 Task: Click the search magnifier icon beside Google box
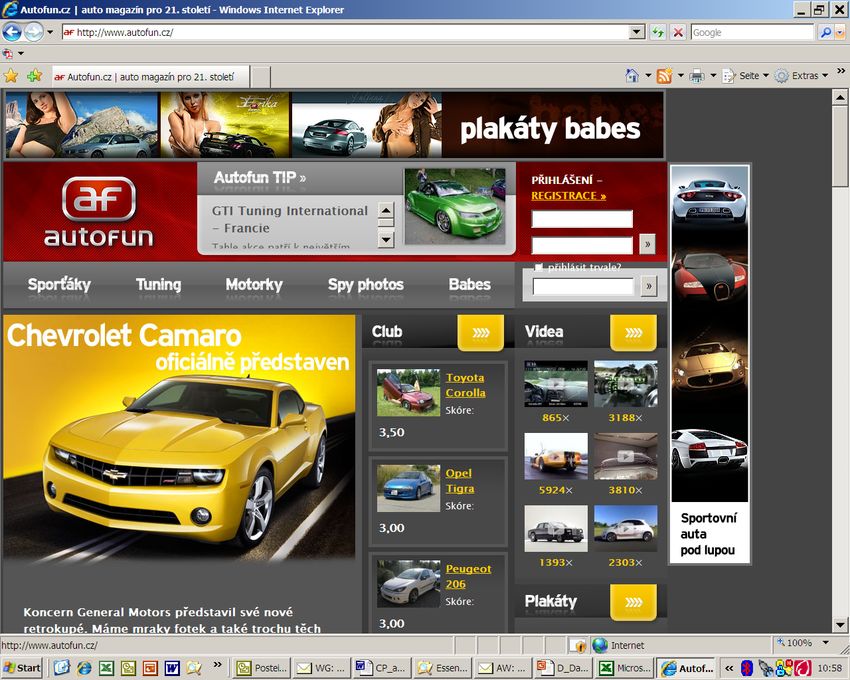[825, 32]
